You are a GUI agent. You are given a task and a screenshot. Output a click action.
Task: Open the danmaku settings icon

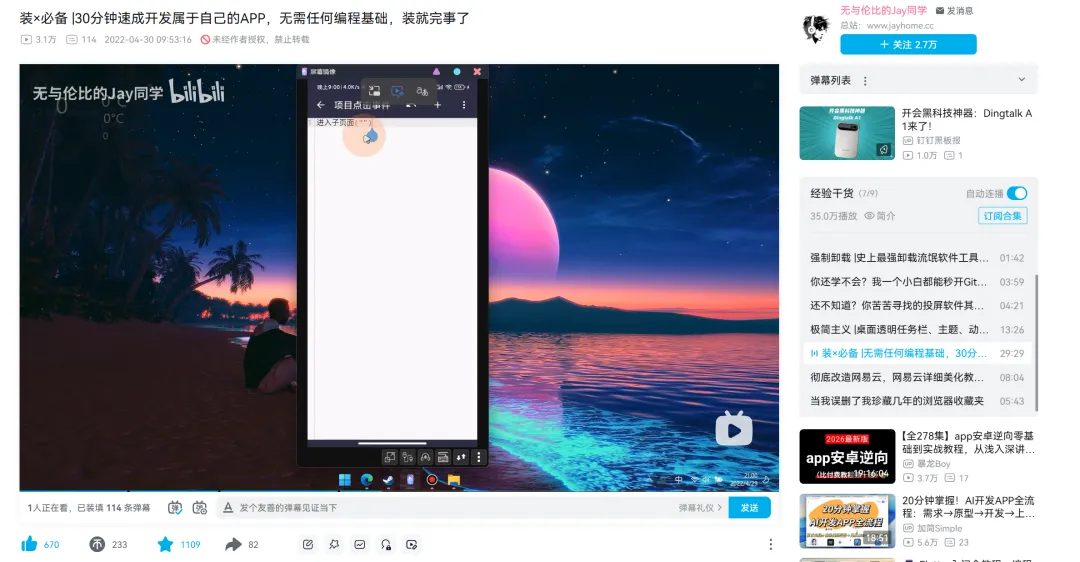tap(200, 508)
